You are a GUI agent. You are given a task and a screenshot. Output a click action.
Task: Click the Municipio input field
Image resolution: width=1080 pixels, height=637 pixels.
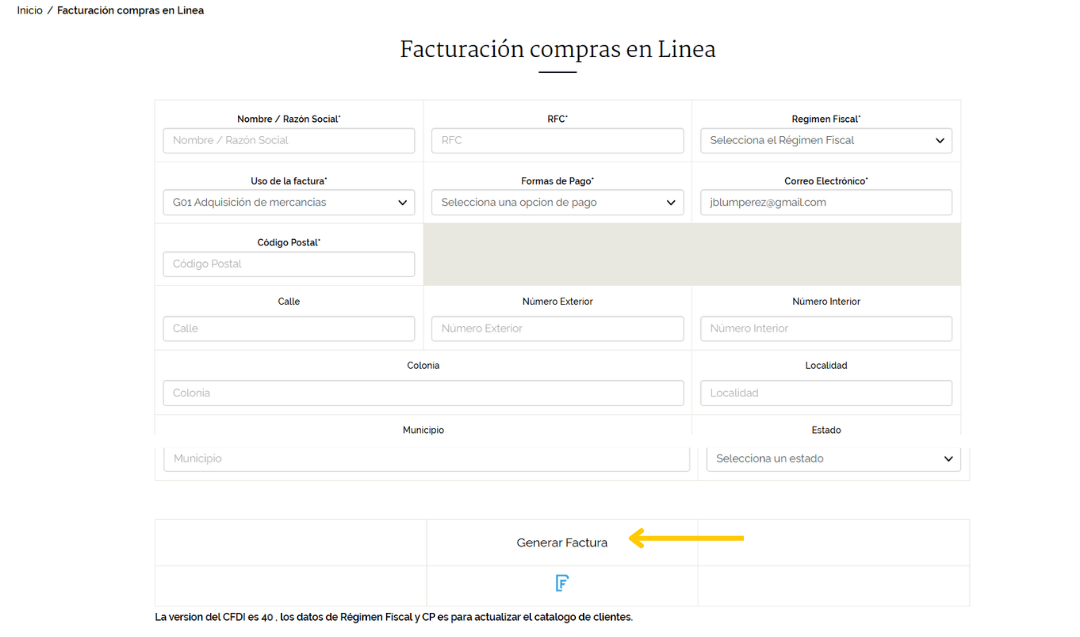(x=426, y=459)
